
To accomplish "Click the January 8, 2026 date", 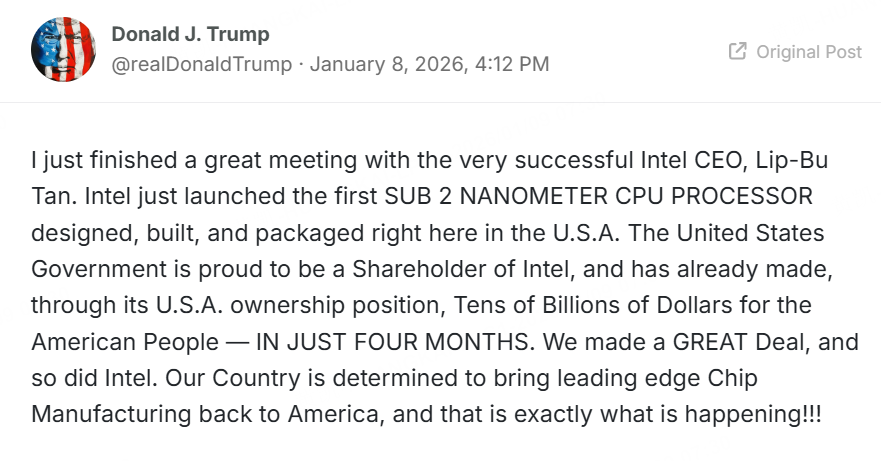I will (x=388, y=64).
